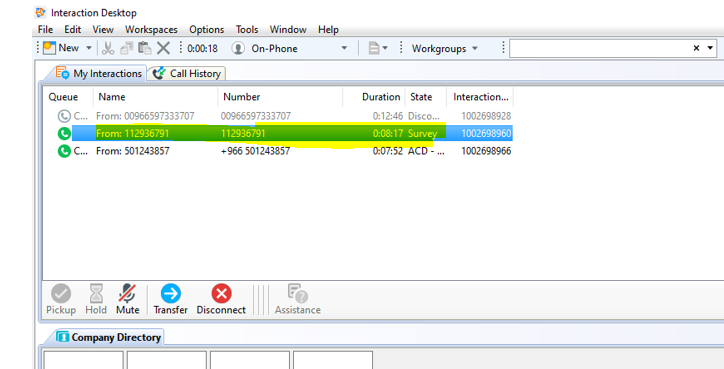The image size is (724, 369).
Task: Click the Cut scissors toolbar icon
Action: 108,48
